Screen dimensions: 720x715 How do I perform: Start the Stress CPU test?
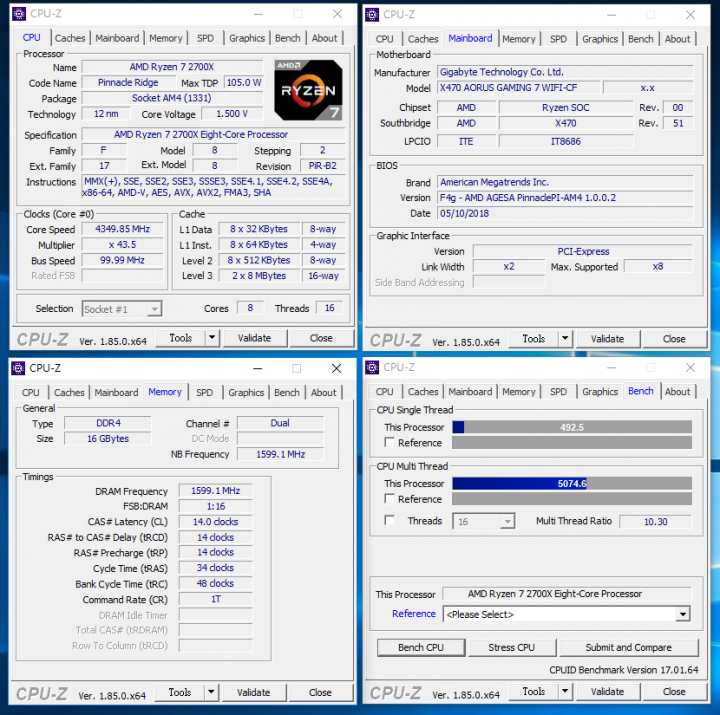pos(512,647)
